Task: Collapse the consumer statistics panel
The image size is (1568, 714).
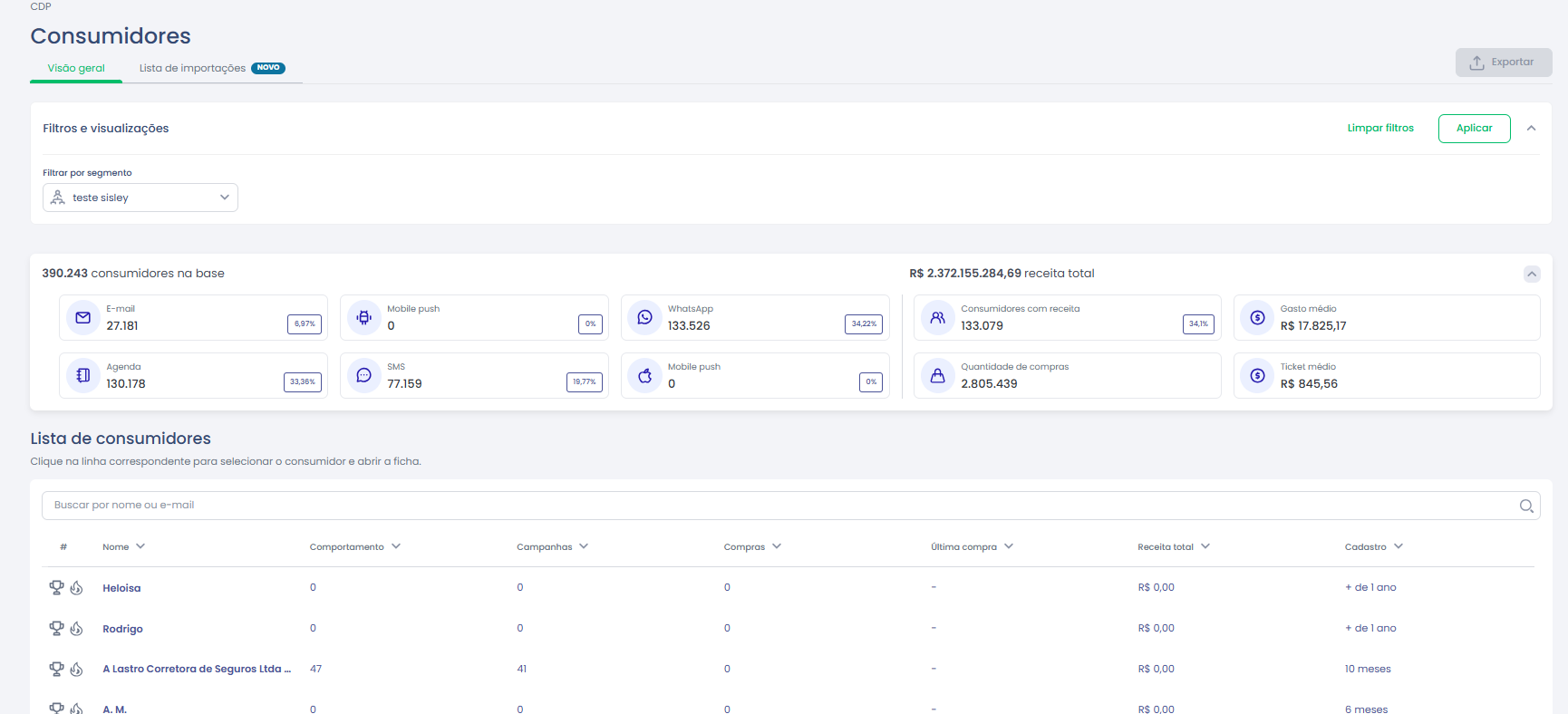Action: pyautogui.click(x=1532, y=274)
